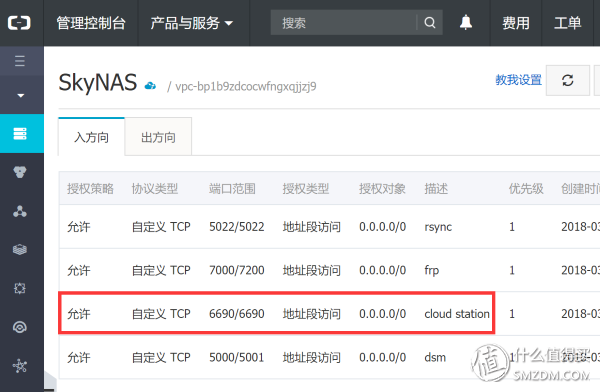Click the SkyNAS security group title
The image size is (600, 392).
(98, 83)
